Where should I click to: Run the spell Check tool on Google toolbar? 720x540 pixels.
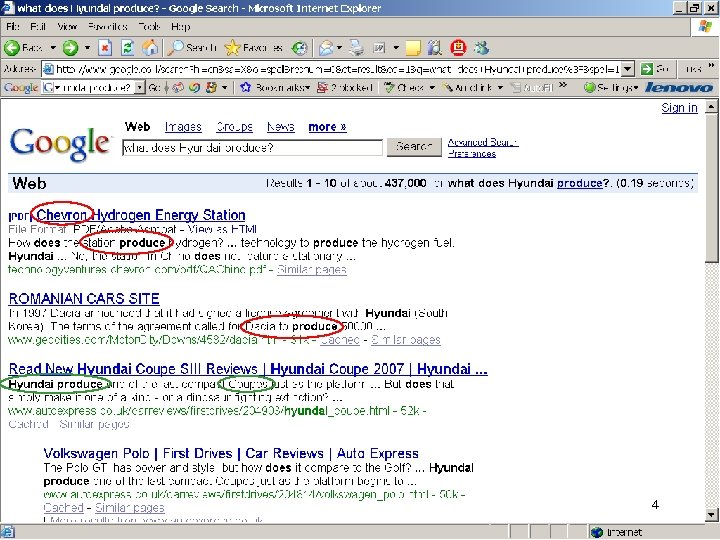pyautogui.click(x=404, y=87)
